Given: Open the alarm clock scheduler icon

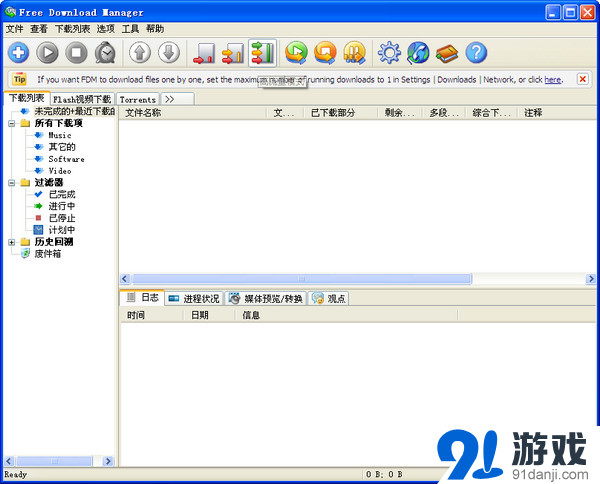Looking at the screenshot, I should (x=105, y=52).
